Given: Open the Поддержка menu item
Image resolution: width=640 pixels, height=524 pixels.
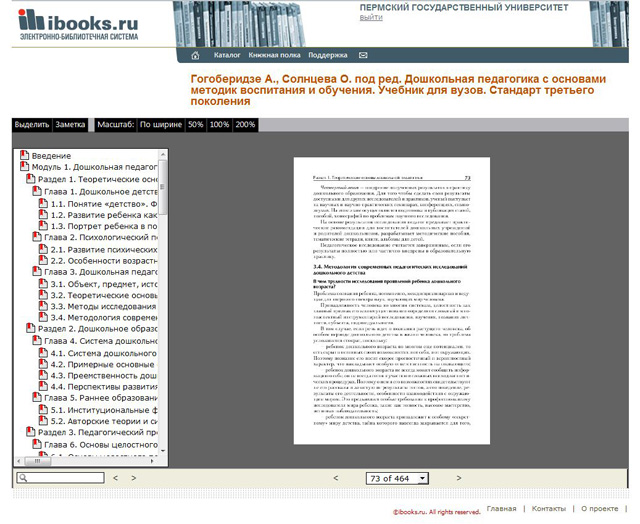Looking at the screenshot, I should (328, 55).
